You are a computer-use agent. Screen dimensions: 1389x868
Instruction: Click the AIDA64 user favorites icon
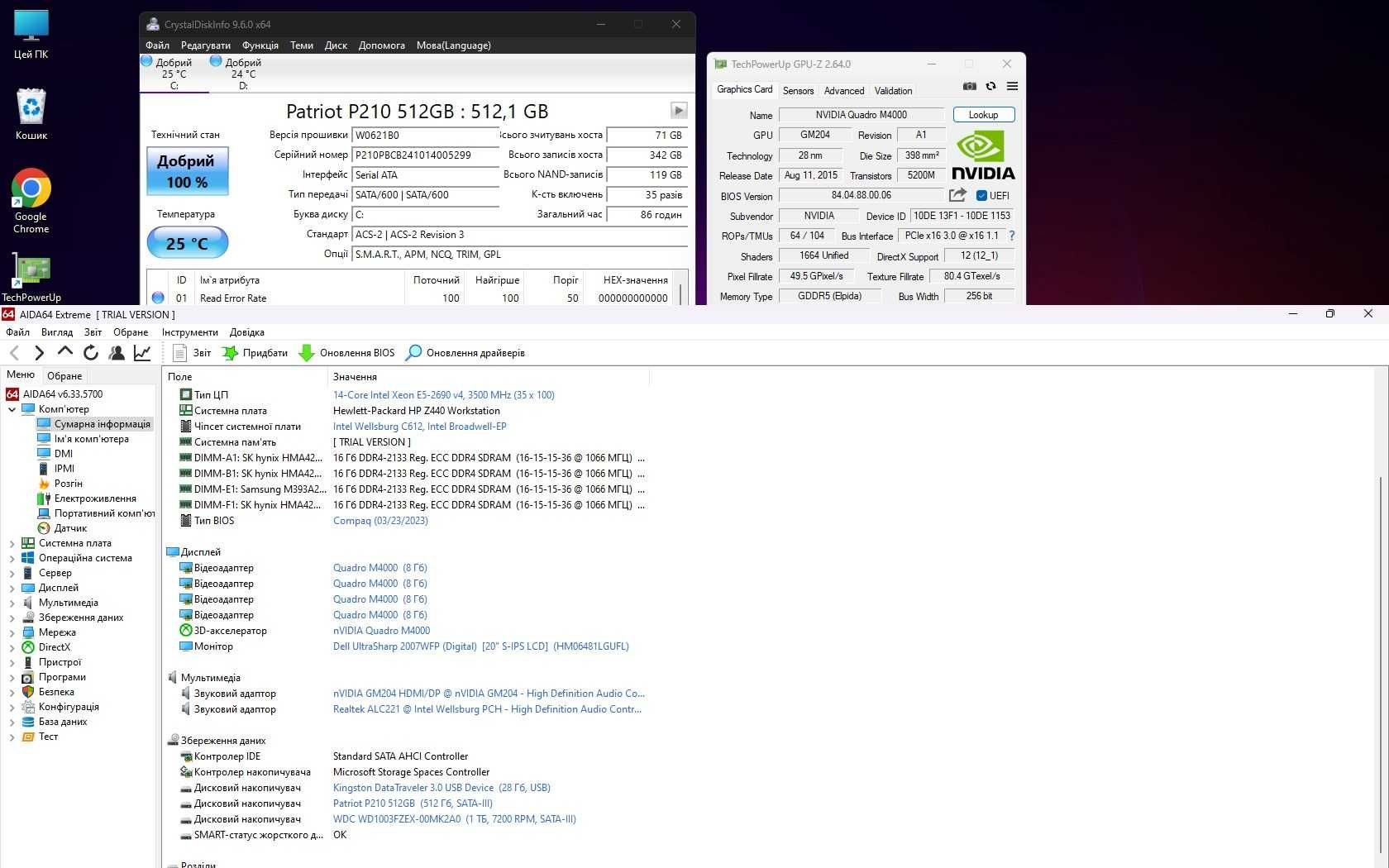coord(117,353)
